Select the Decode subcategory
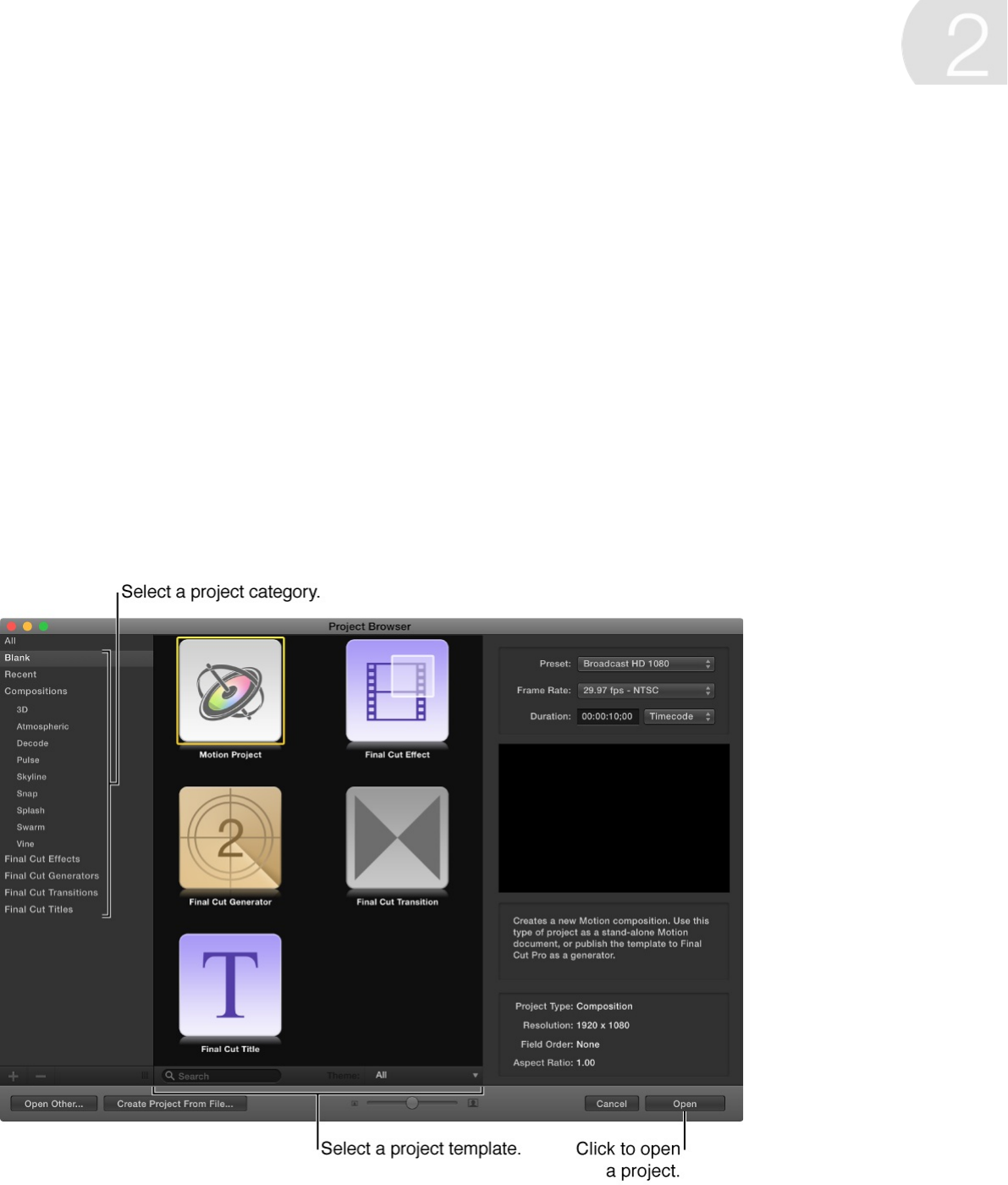1008x1185 pixels. pos(32,743)
